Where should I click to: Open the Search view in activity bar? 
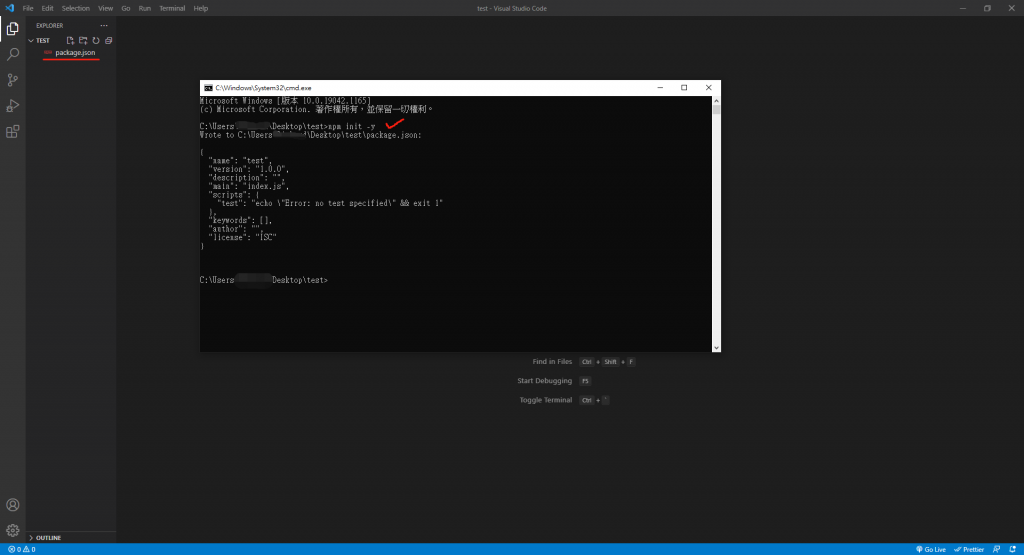(12, 54)
